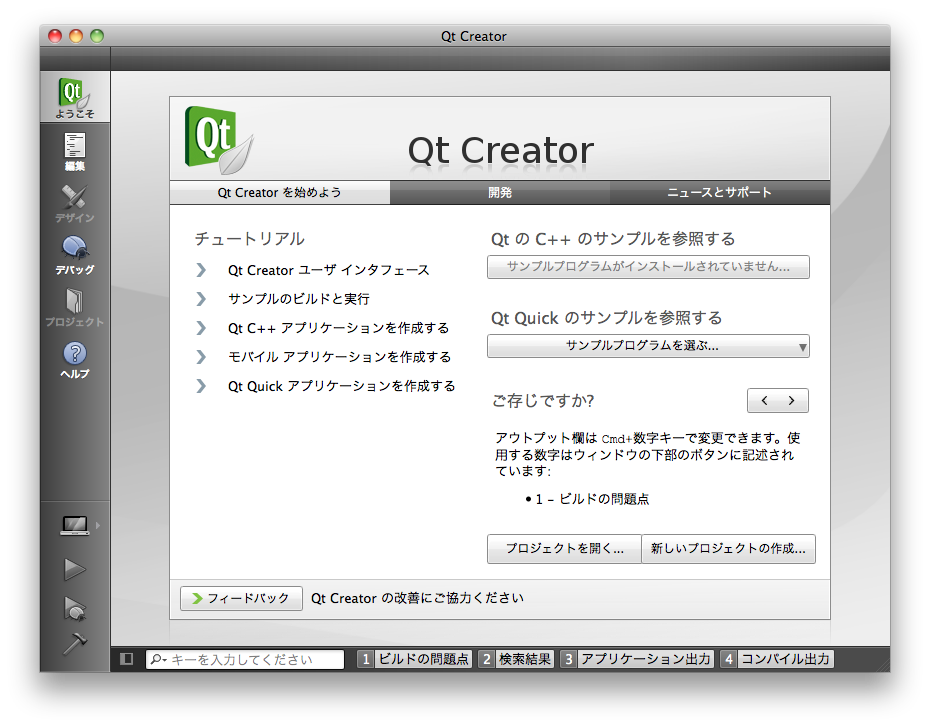The height and width of the screenshot is (727, 930).
Task: Click the プロジェクトを開く... button
Action: tap(564, 549)
